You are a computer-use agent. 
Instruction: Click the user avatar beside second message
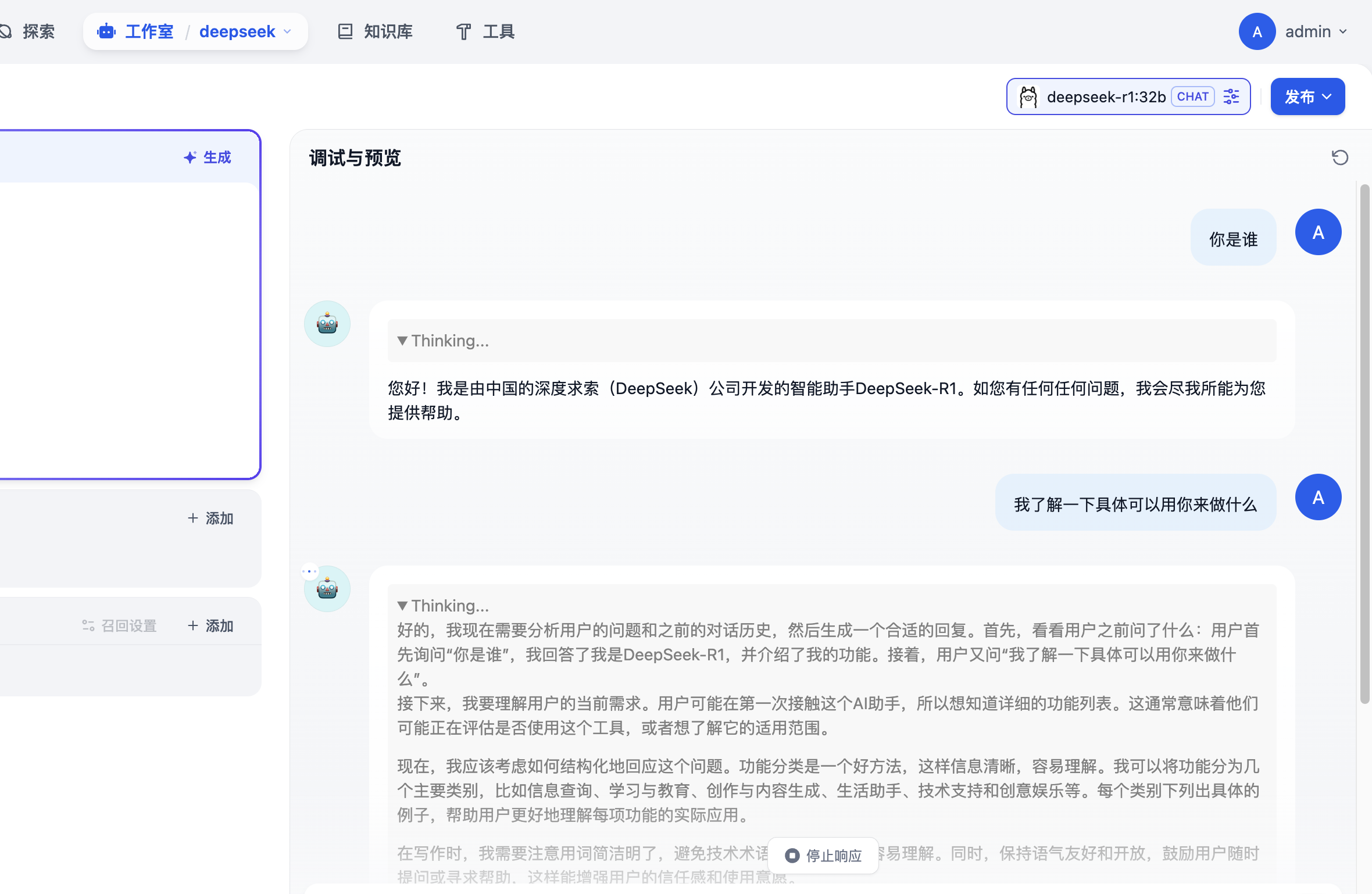point(1319,497)
